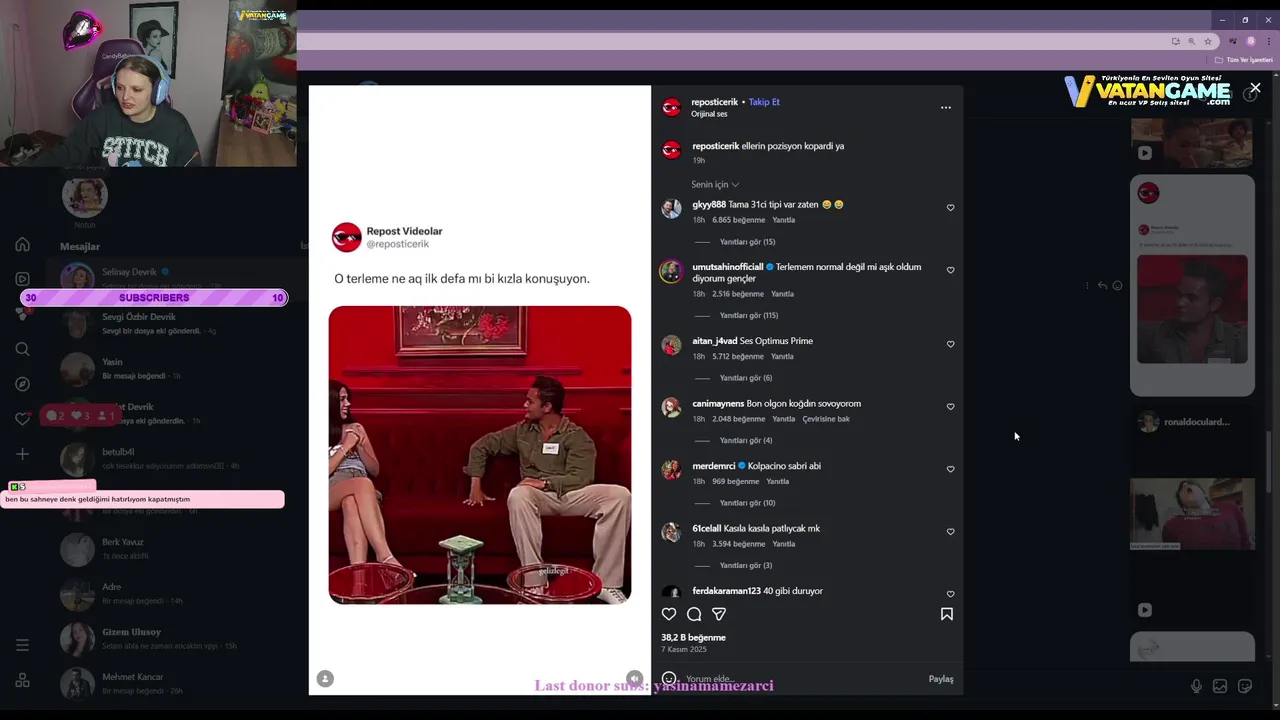Save the post with the bookmark icon
This screenshot has width=1280, height=720.
(946, 614)
